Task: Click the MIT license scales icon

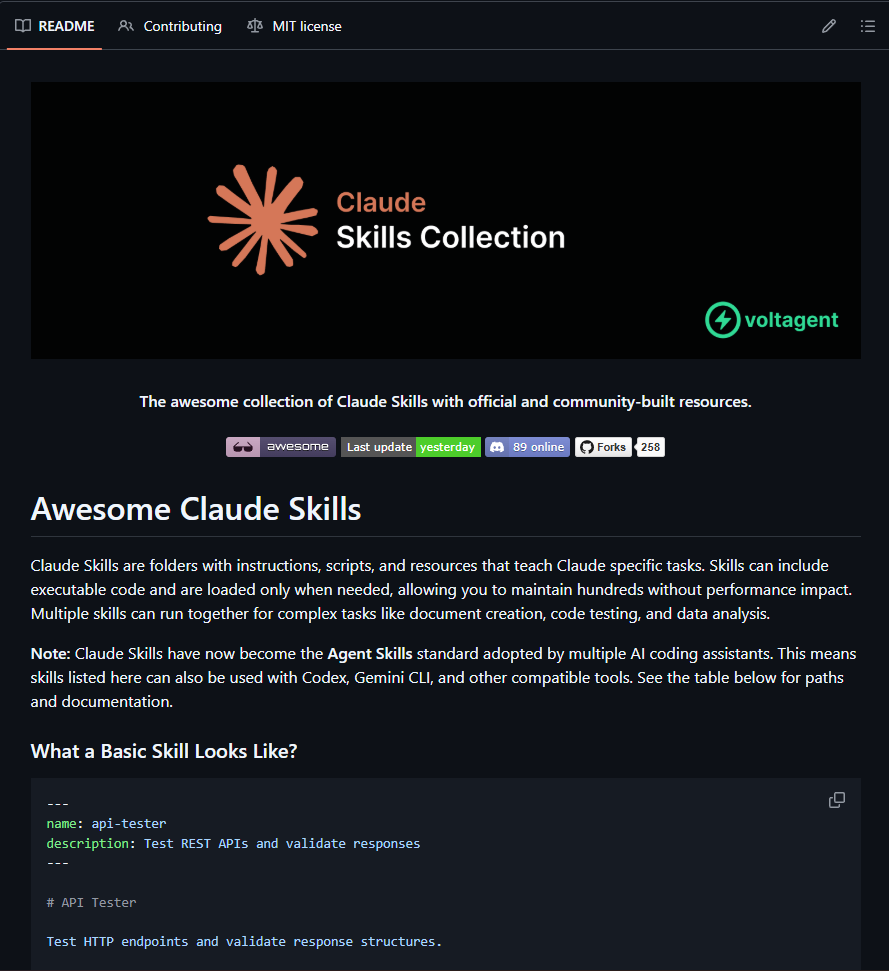Action: point(254,26)
